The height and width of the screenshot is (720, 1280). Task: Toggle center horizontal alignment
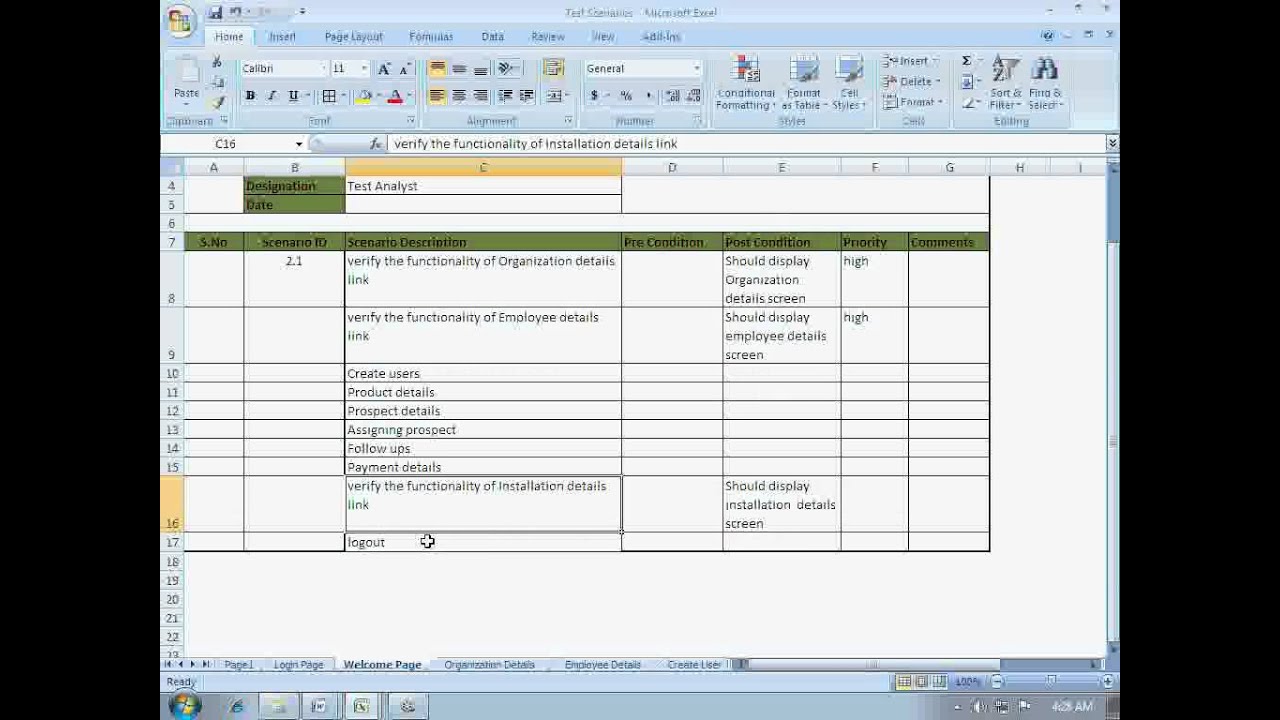pos(459,96)
